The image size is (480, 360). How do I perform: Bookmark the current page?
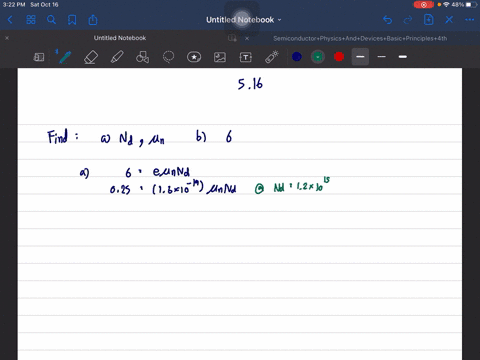pos(72,20)
